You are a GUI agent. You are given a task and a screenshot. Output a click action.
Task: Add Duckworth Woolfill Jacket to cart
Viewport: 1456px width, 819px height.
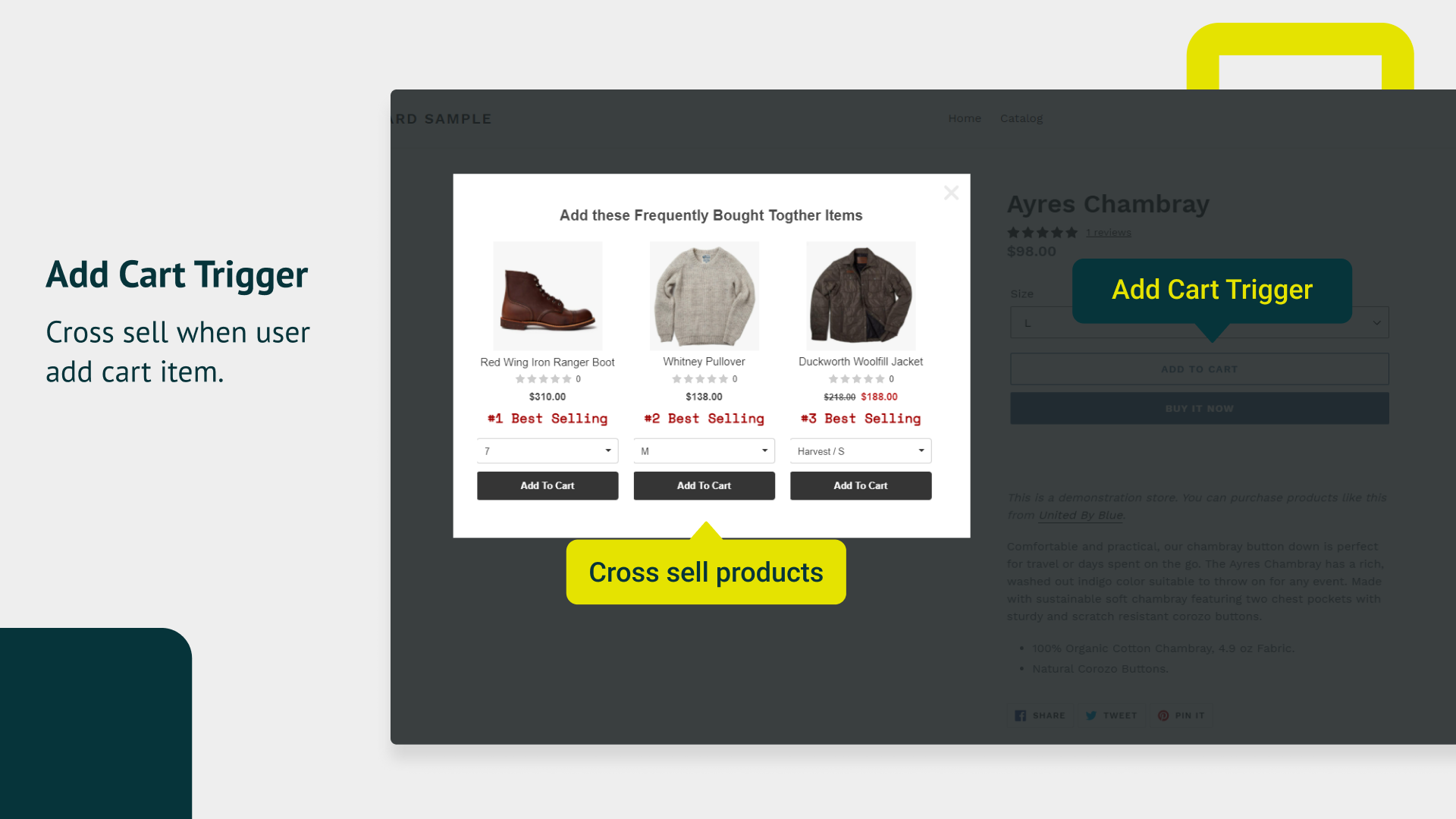pos(861,485)
